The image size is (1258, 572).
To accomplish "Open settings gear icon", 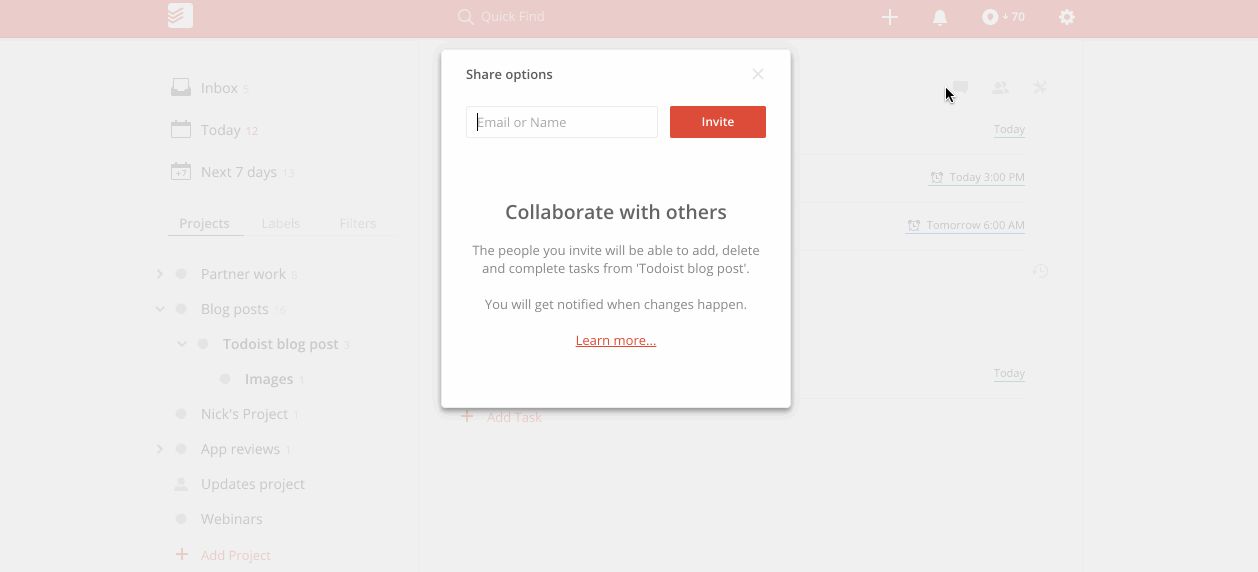I will pyautogui.click(x=1067, y=17).
